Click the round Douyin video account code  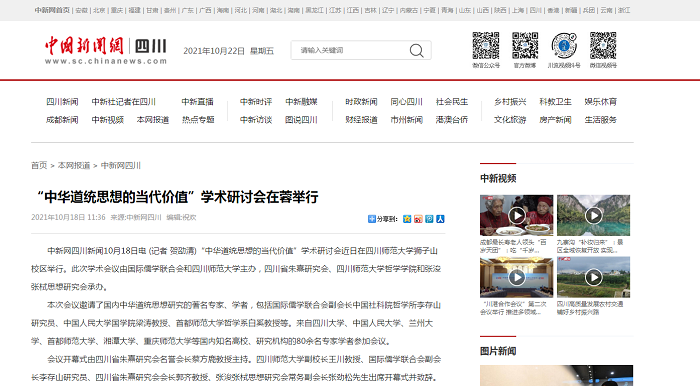tap(564, 46)
